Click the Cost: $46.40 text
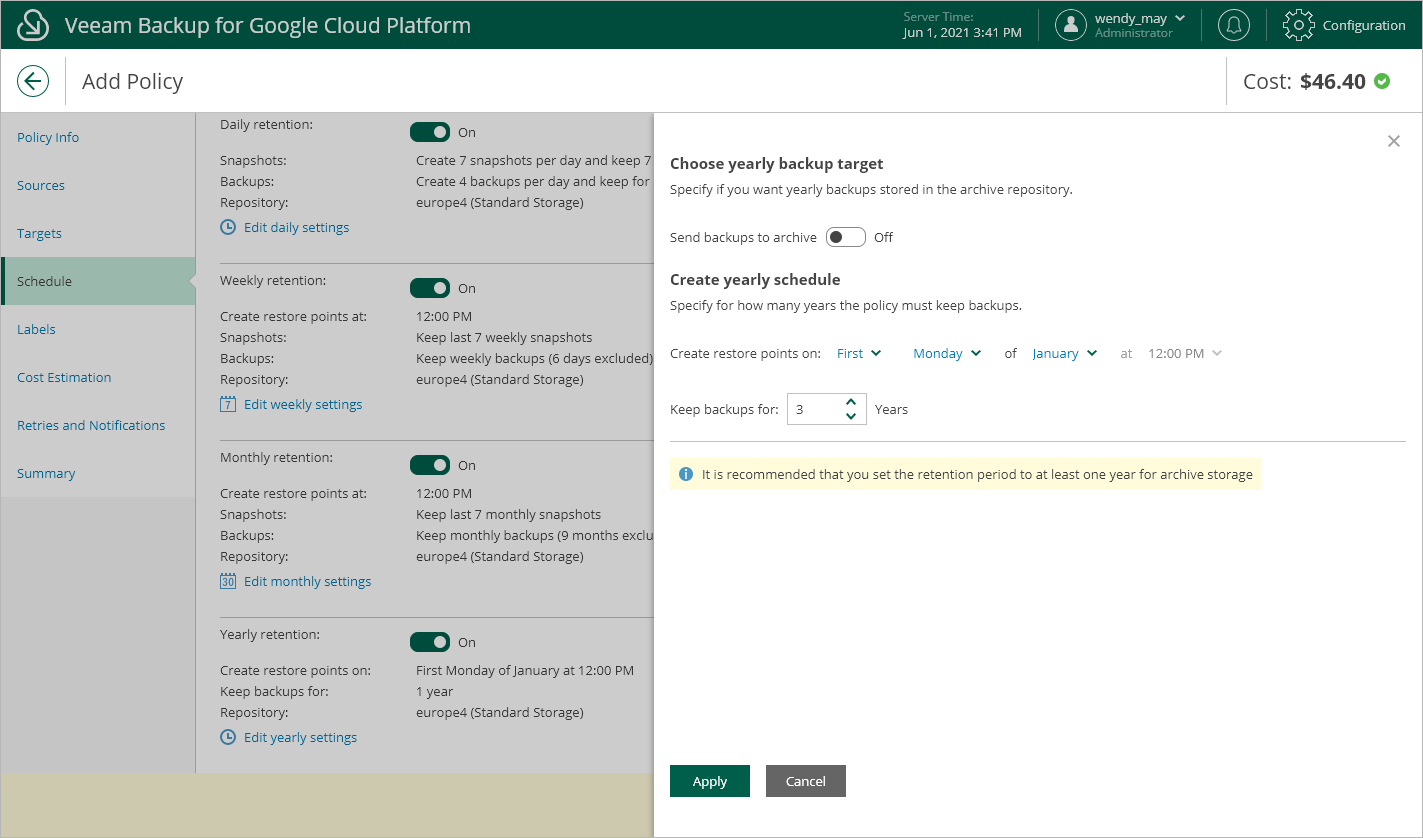This screenshot has width=1423, height=838. click(1304, 81)
